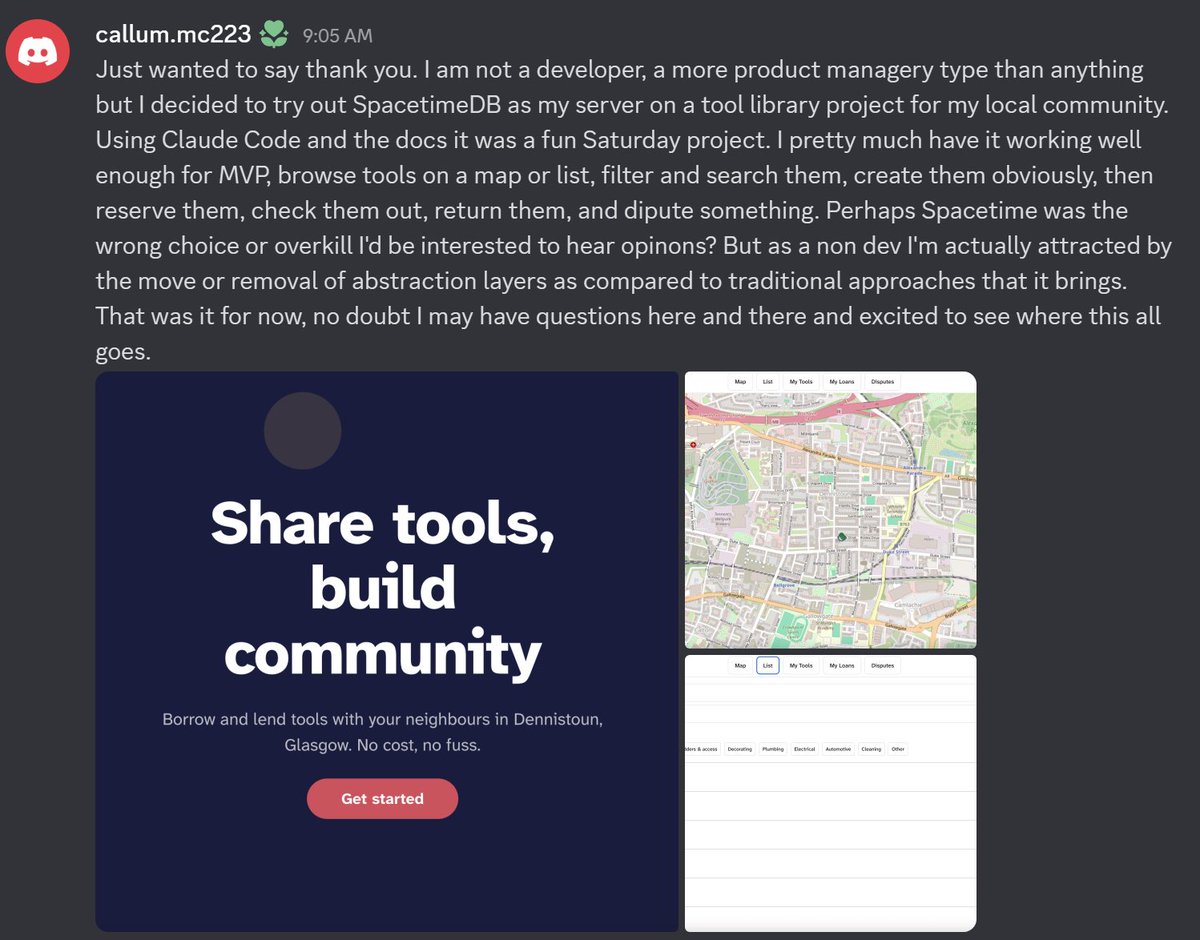Open Disputes tab in the list screenshot
The height and width of the screenshot is (940, 1200).
(x=882, y=665)
